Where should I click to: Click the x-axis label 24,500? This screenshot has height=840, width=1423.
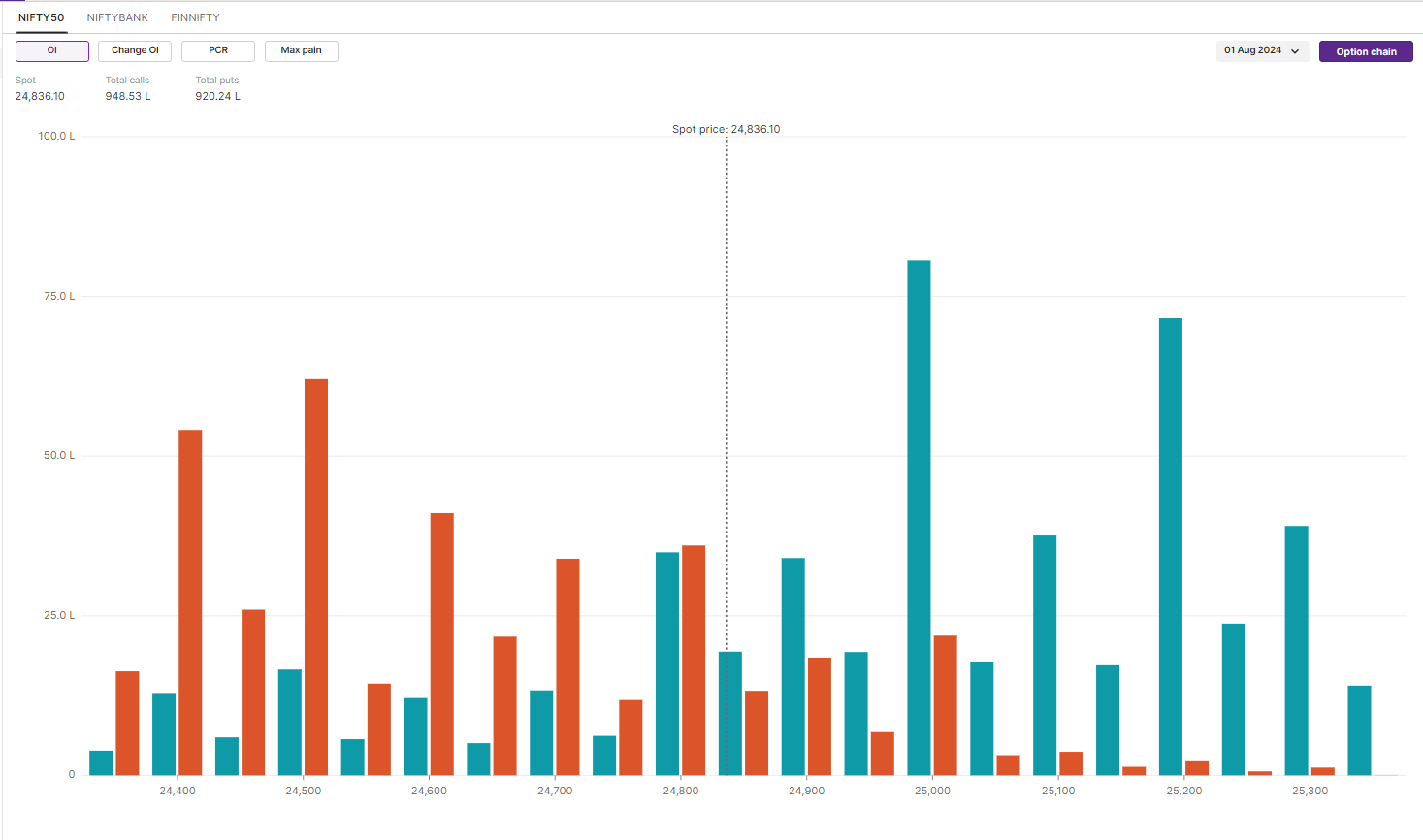(304, 791)
